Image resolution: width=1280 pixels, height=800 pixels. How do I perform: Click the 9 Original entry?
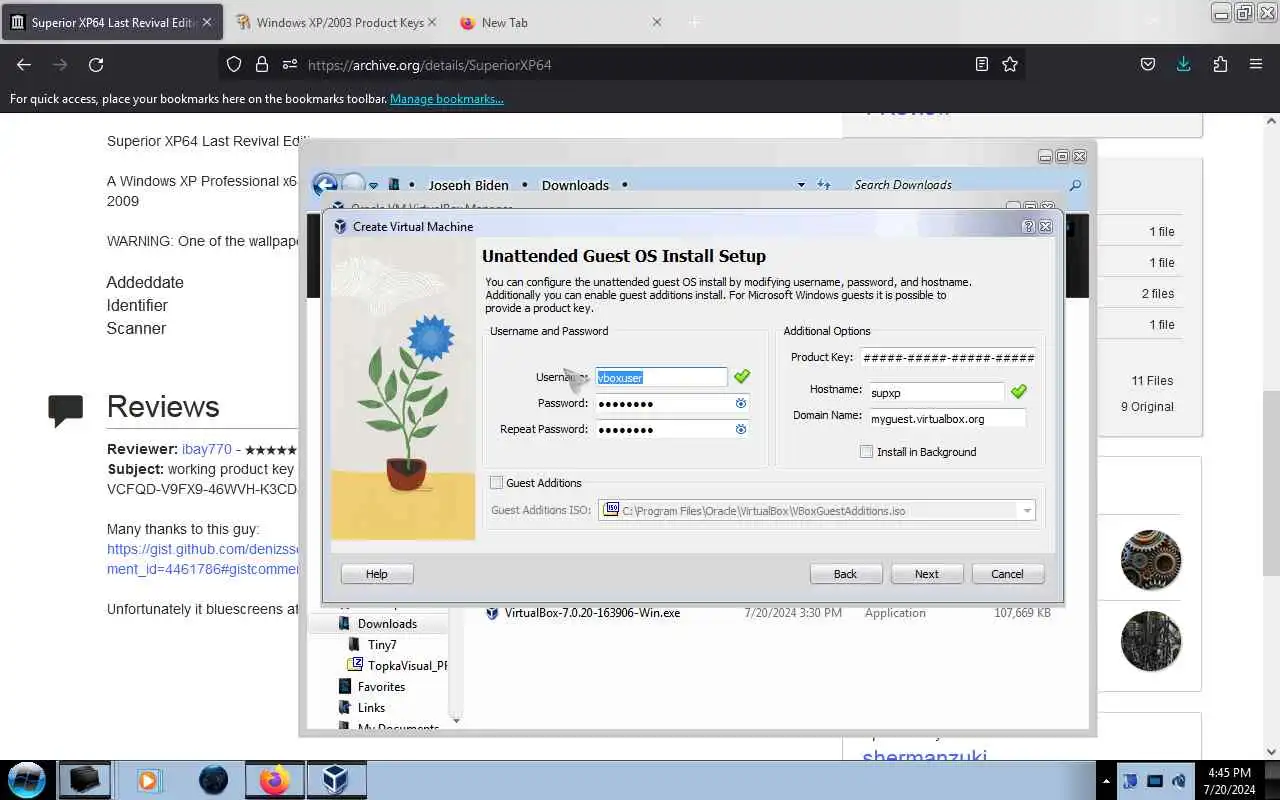click(1147, 407)
